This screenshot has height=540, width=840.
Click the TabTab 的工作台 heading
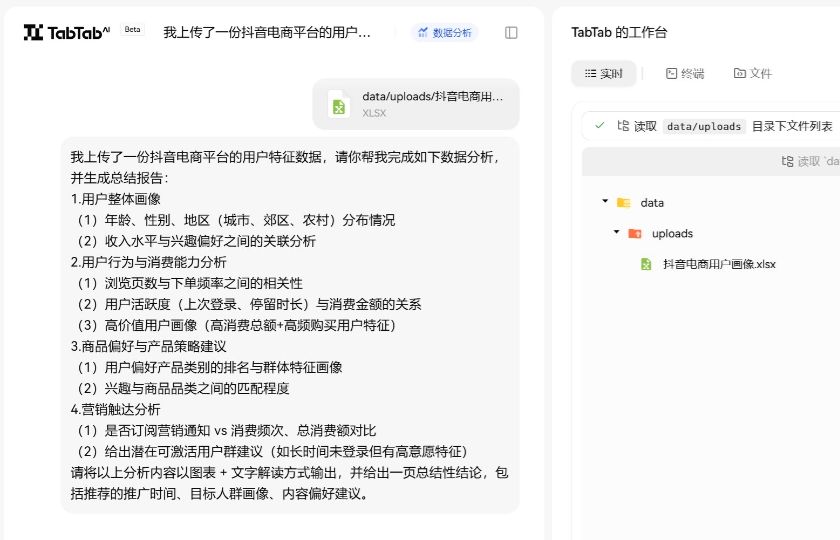coord(619,33)
